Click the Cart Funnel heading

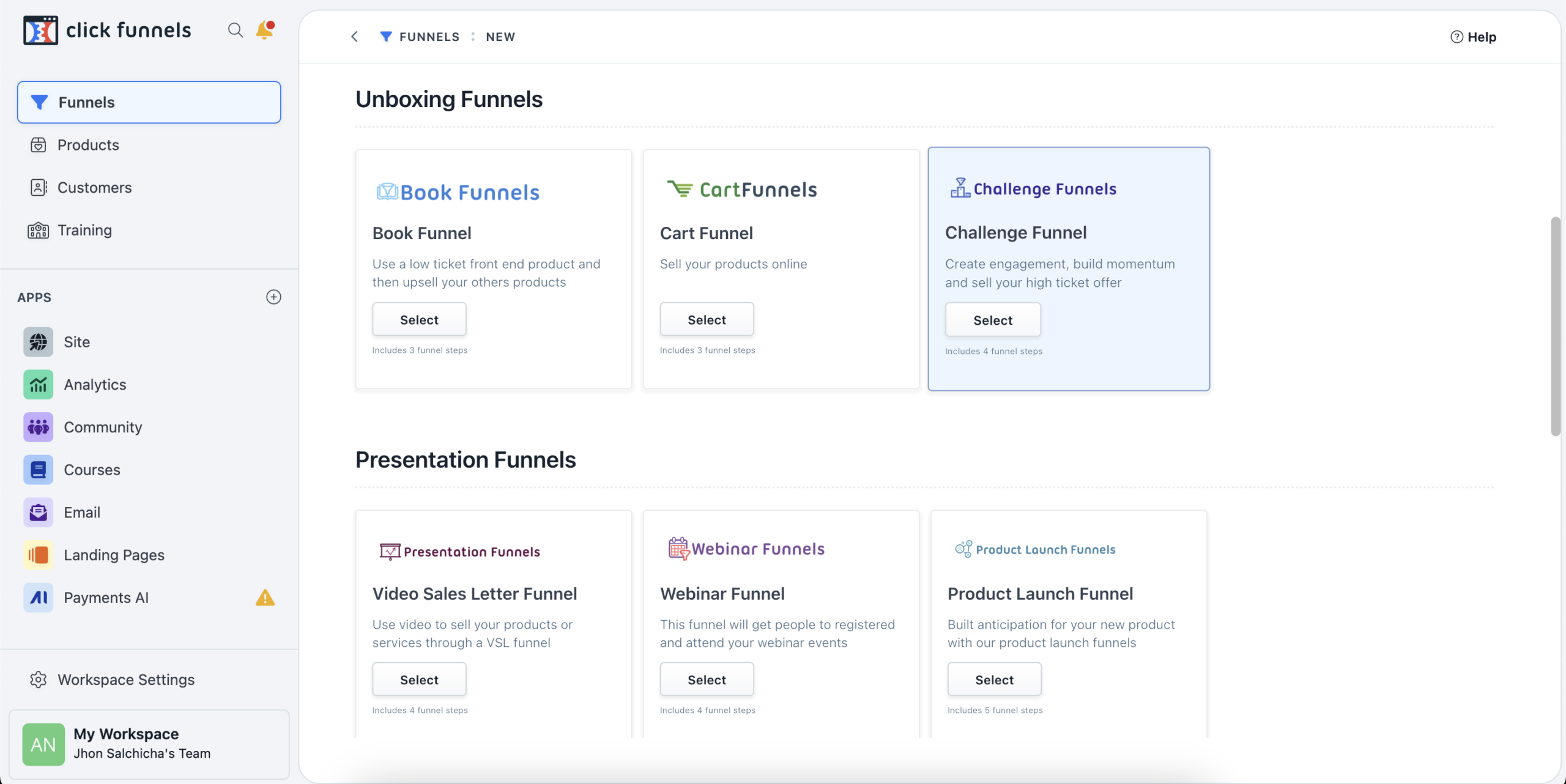pos(706,233)
